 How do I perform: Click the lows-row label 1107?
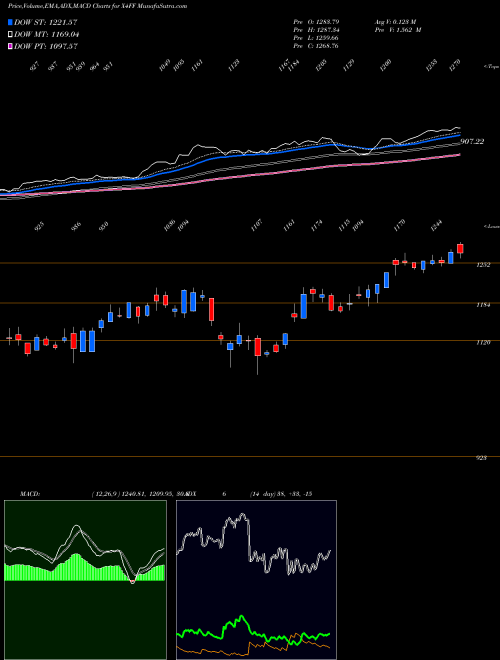(256, 225)
